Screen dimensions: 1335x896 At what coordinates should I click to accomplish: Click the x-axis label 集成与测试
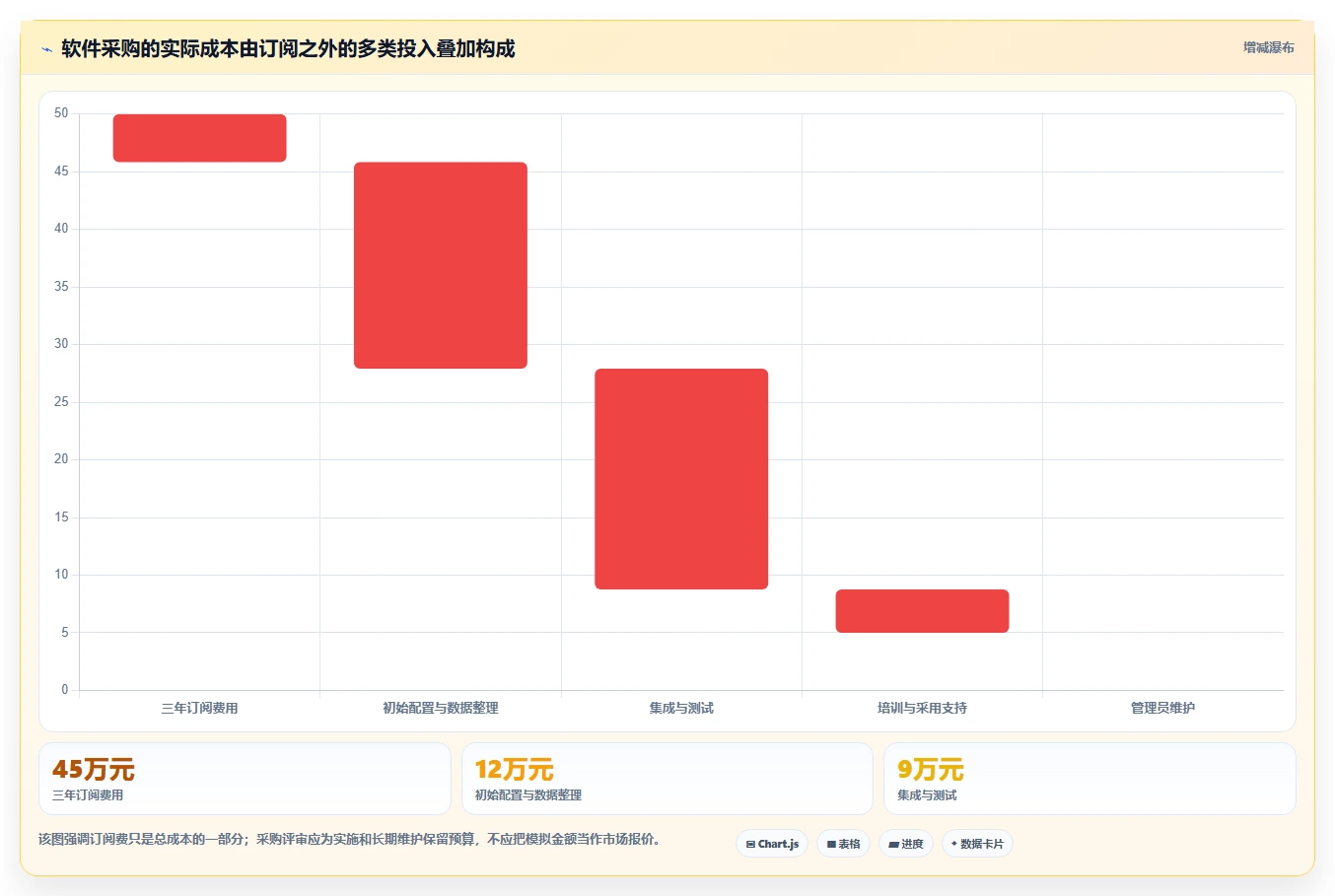click(681, 708)
